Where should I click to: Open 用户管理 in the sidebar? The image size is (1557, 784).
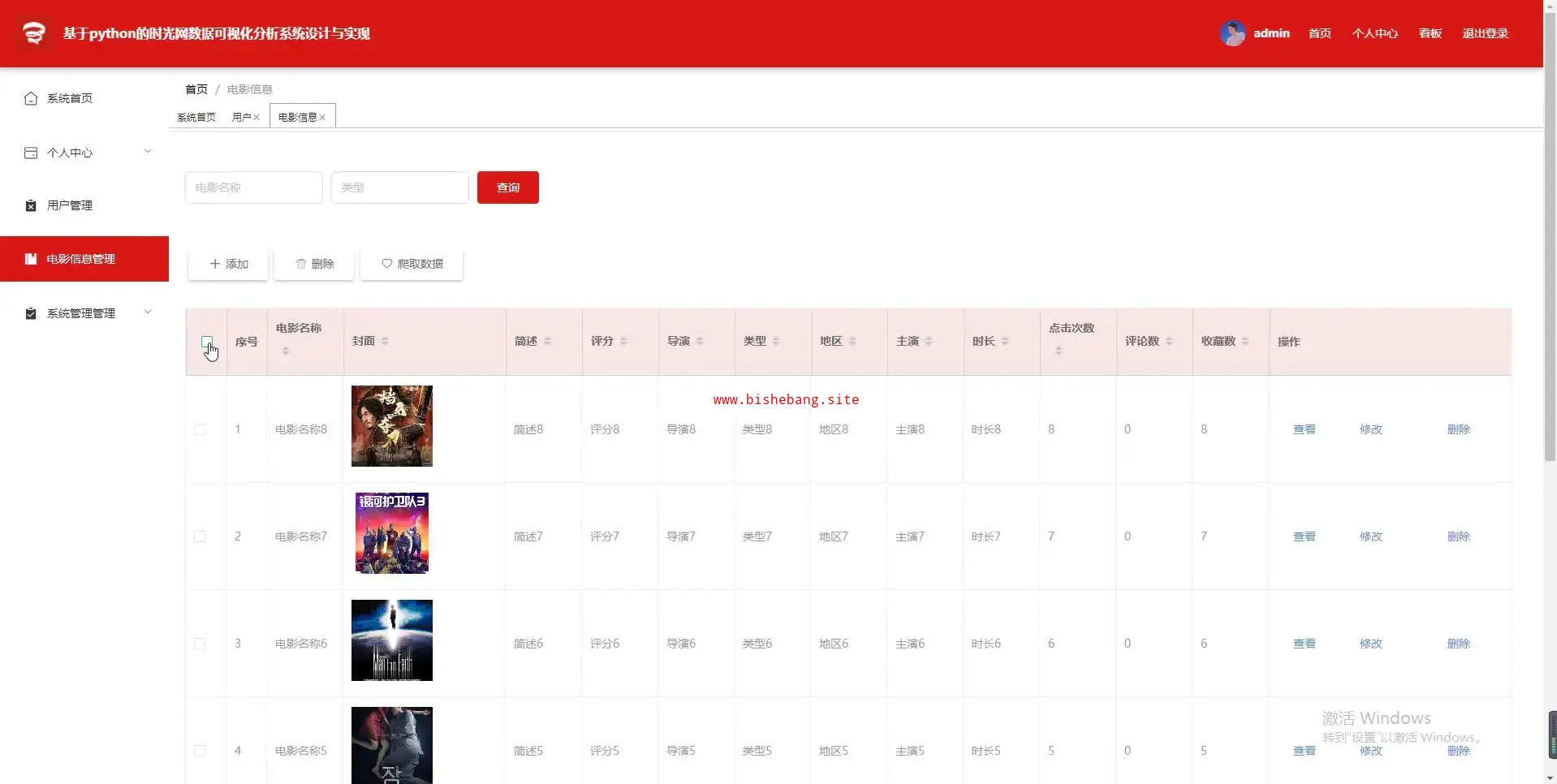click(x=70, y=205)
